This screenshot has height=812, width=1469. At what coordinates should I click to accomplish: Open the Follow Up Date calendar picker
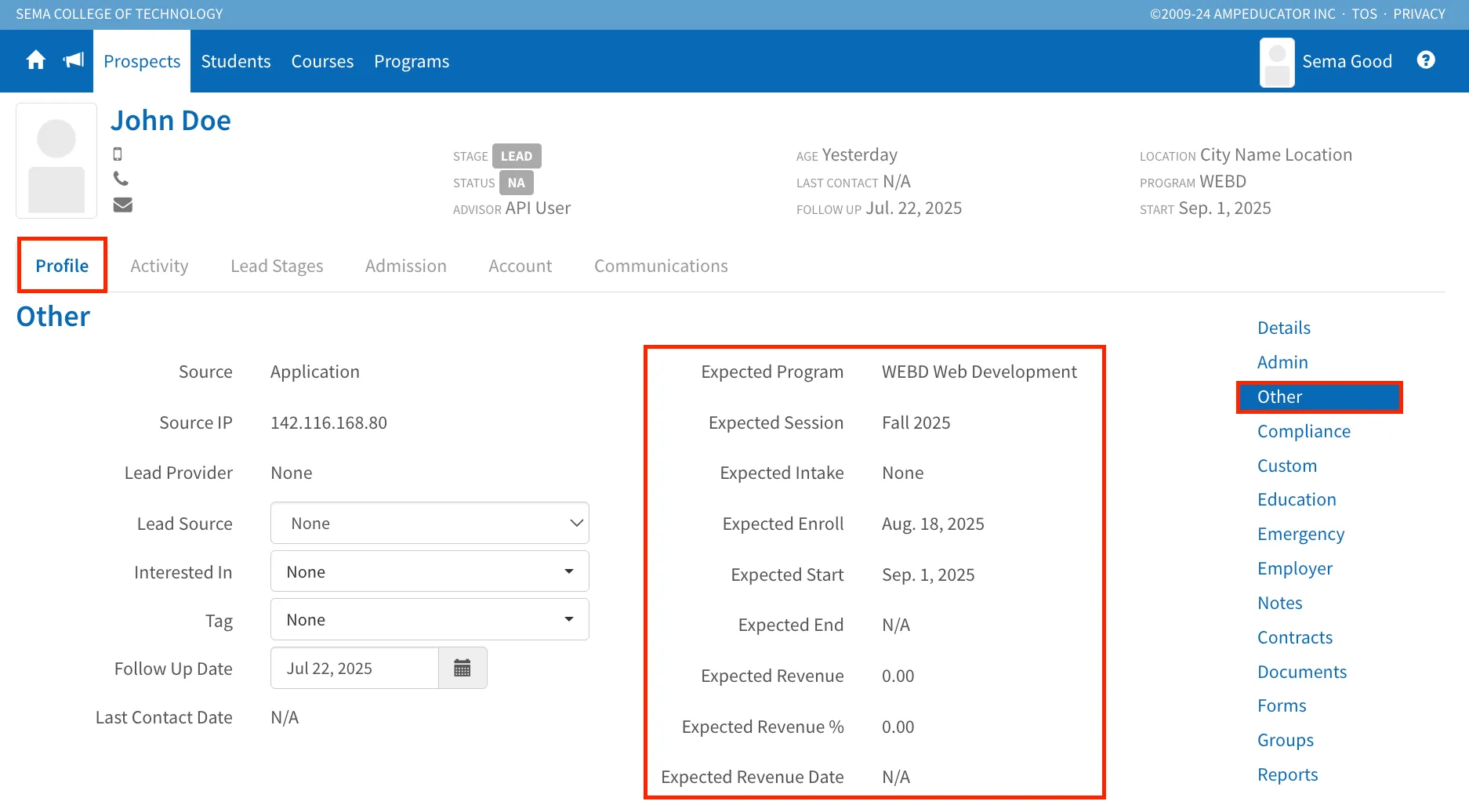[462, 668]
